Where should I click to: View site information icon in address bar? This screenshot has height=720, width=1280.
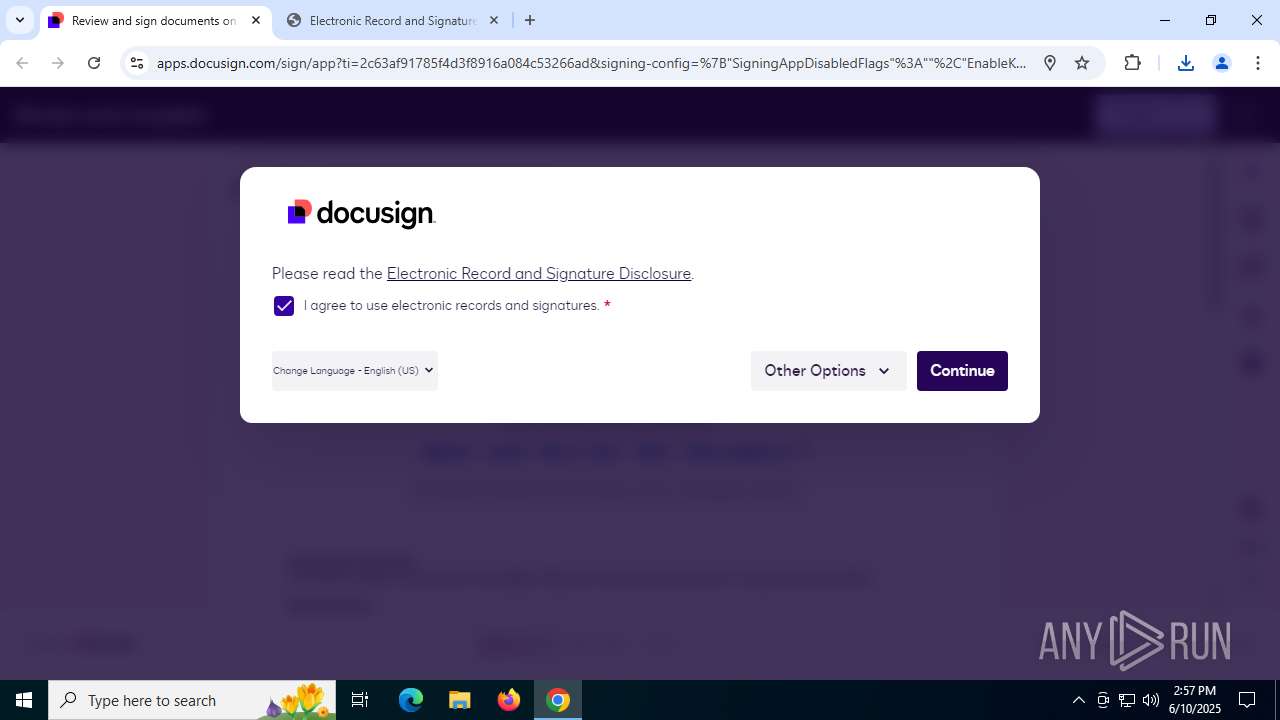[x=137, y=63]
